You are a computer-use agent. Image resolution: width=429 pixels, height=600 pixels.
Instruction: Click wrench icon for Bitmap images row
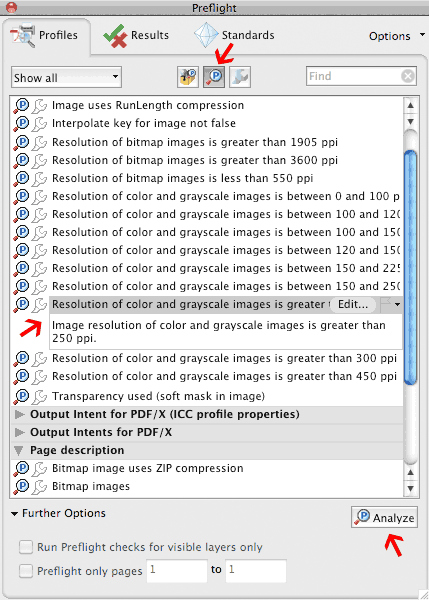pos(39,487)
